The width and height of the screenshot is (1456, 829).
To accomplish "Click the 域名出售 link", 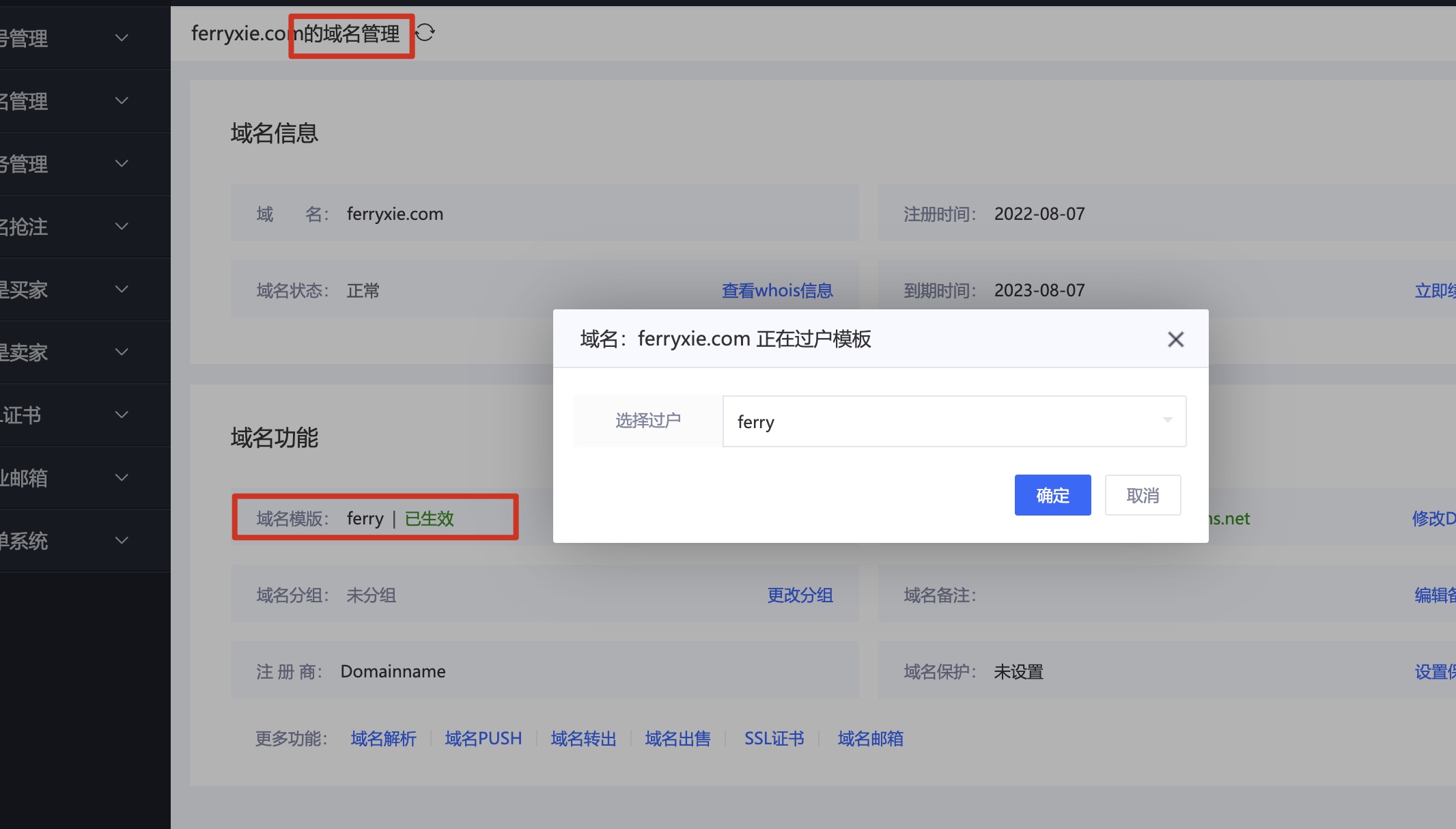I will point(677,739).
